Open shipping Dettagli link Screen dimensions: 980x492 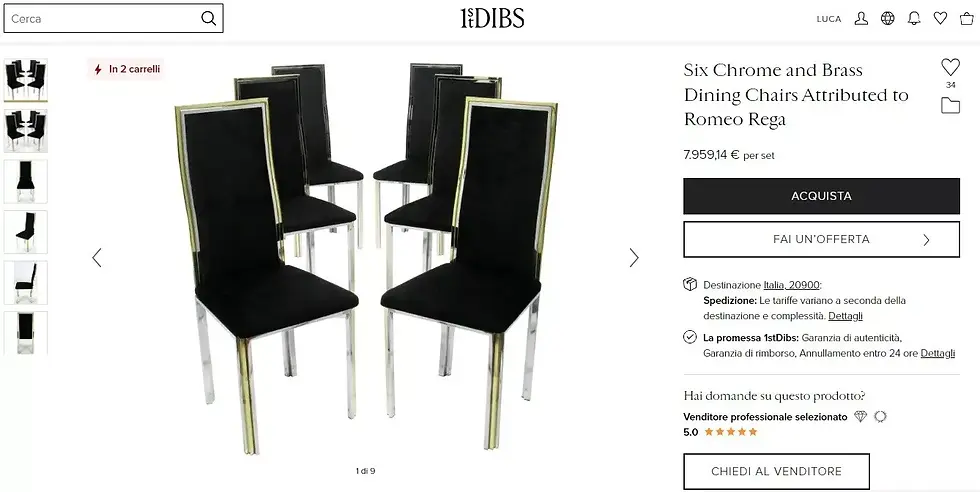click(846, 316)
